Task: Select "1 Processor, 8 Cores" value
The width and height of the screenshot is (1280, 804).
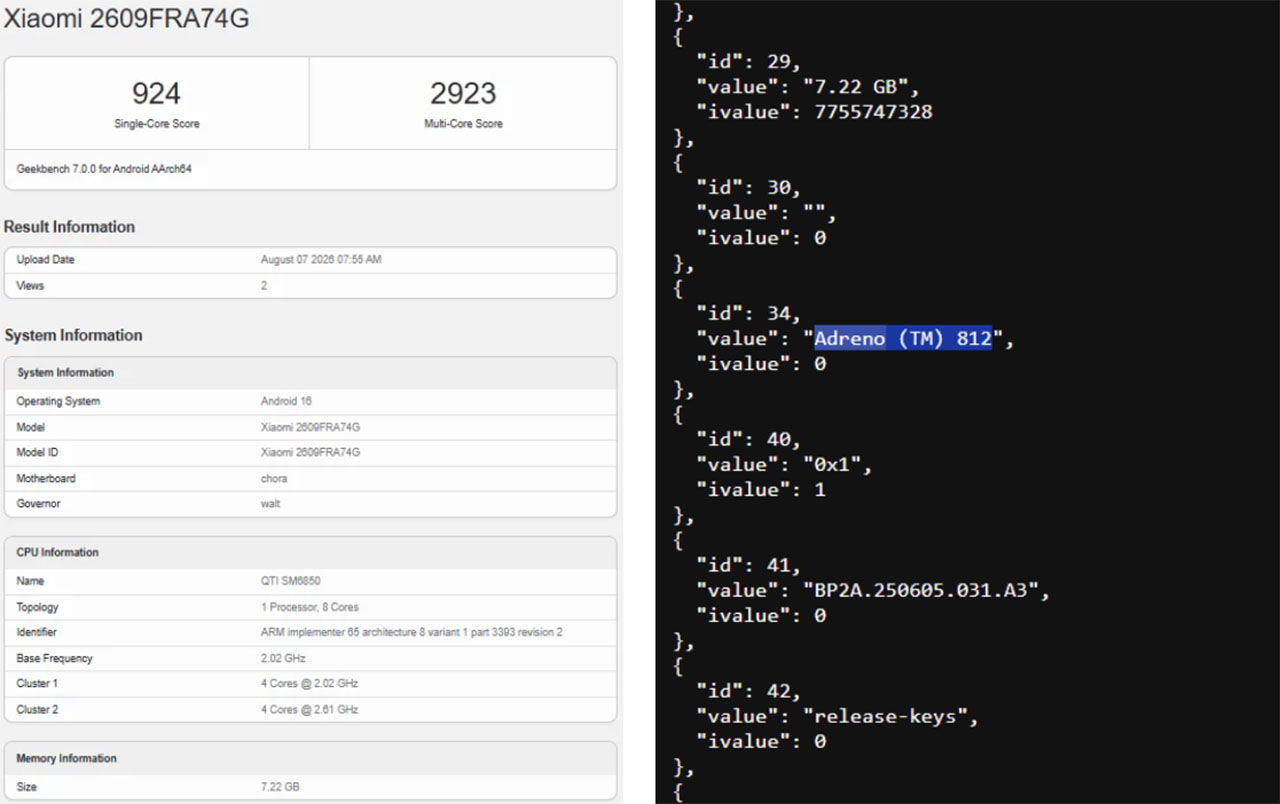Action: (310, 608)
